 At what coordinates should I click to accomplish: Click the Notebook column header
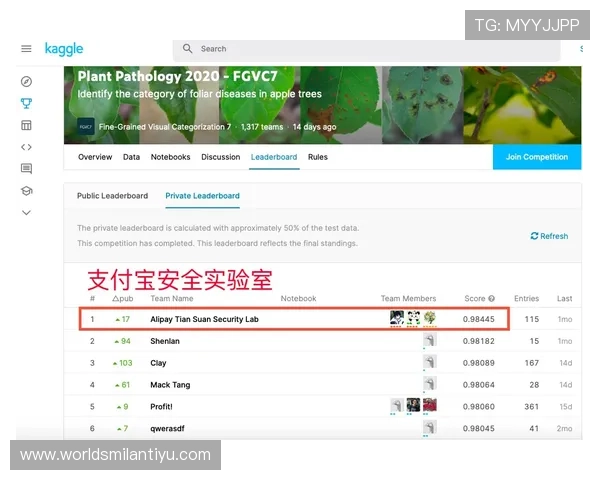coord(298,299)
